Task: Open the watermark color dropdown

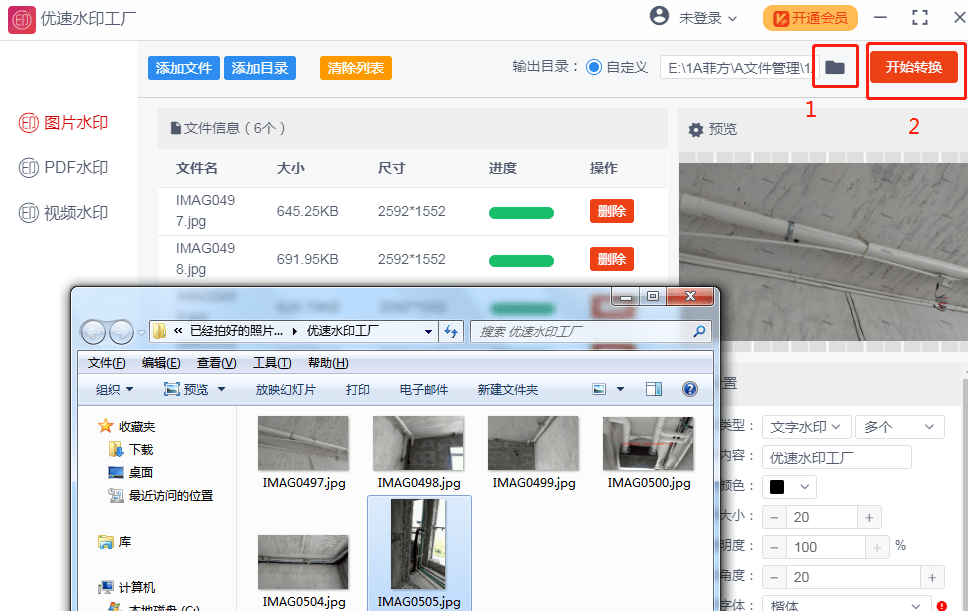Action: point(790,487)
